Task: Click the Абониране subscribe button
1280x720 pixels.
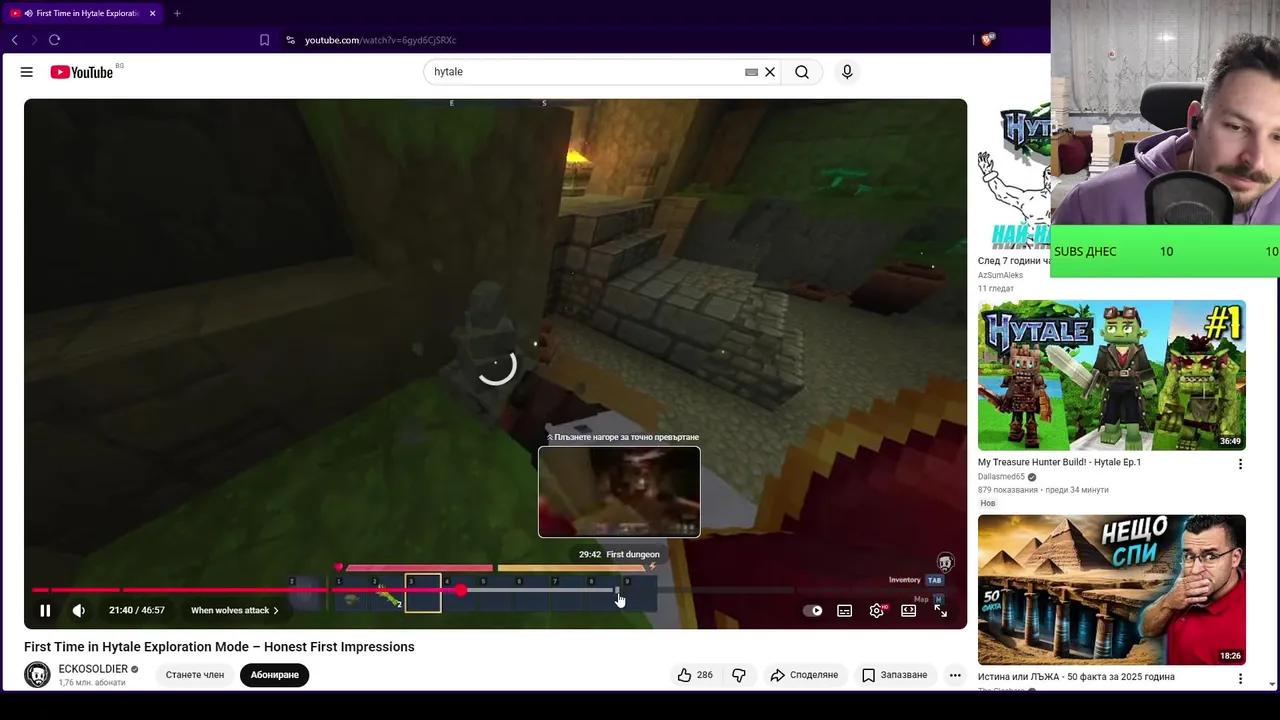Action: [x=275, y=675]
